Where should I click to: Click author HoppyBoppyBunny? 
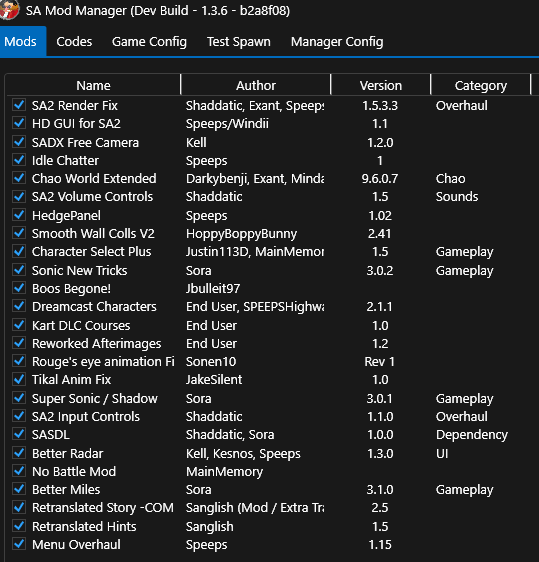(x=241, y=234)
